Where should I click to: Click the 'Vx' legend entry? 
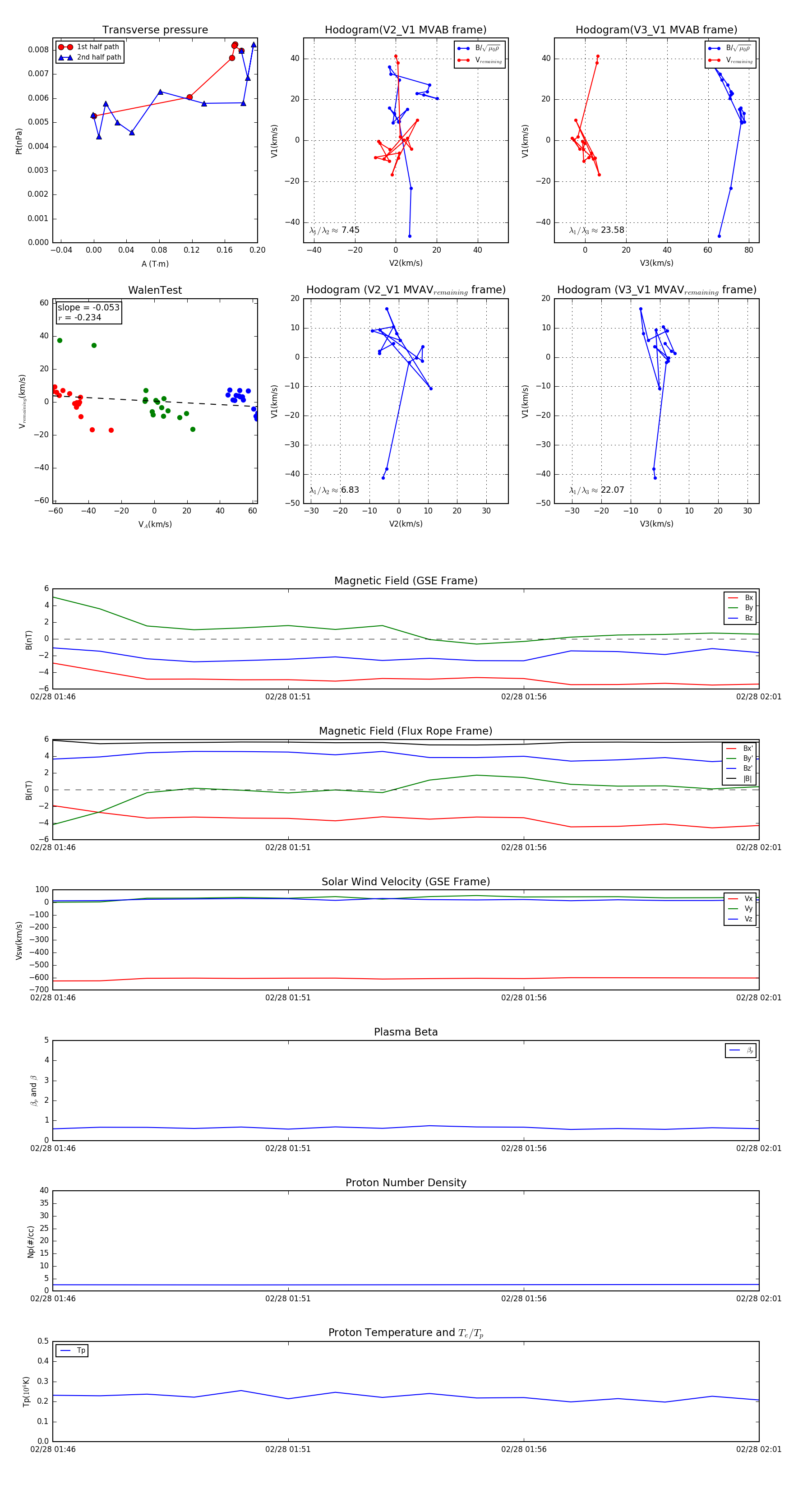coord(740,898)
